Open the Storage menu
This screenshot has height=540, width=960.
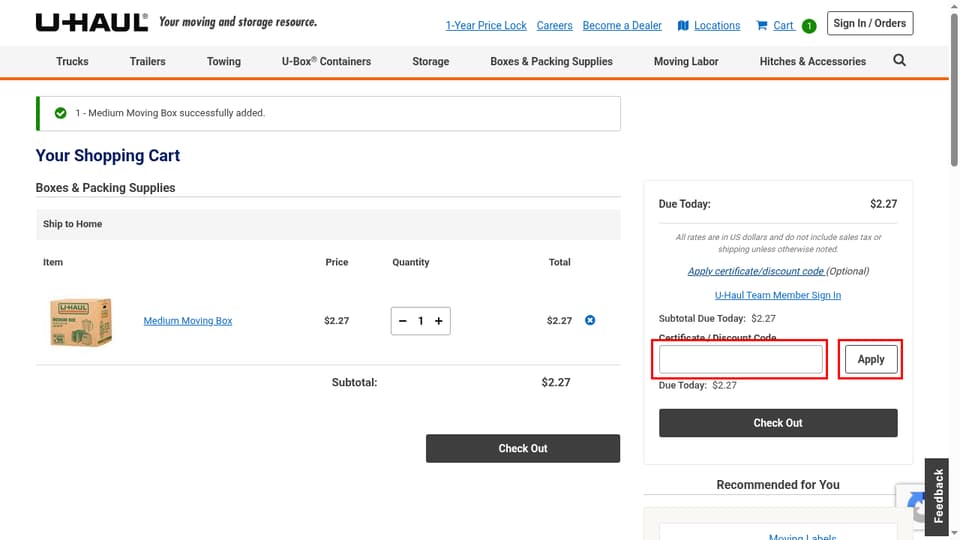tap(430, 61)
